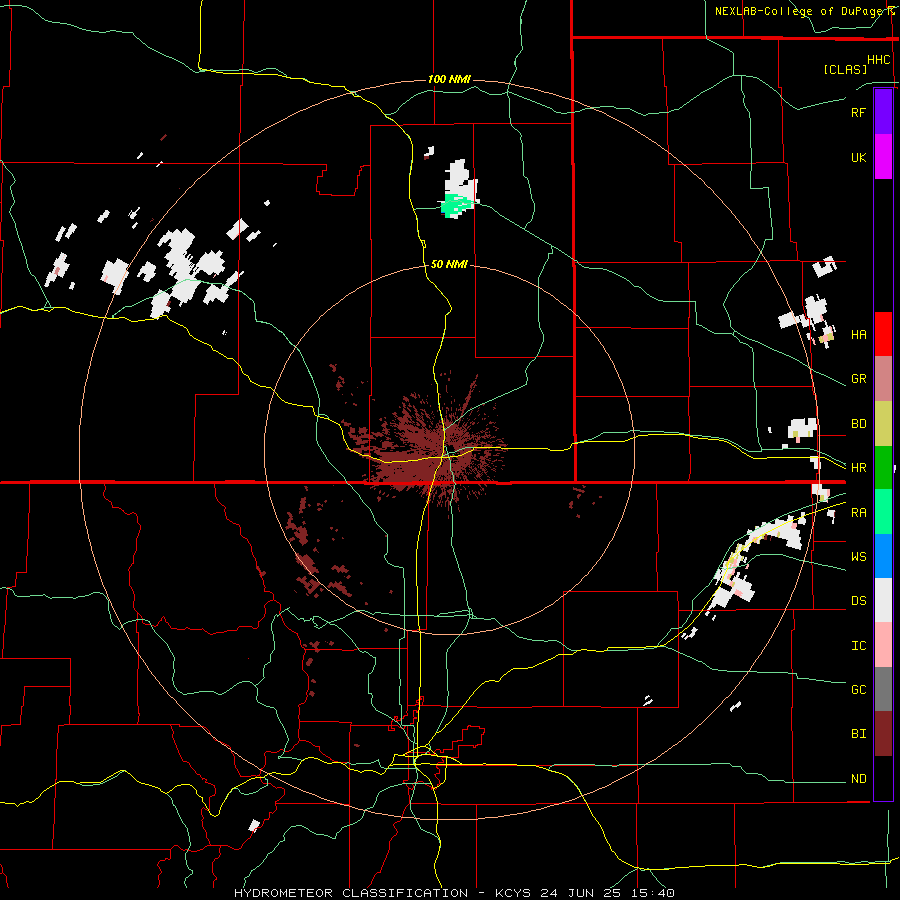Click the DS white legend swatch
This screenshot has height=900, width=900.
point(883,600)
